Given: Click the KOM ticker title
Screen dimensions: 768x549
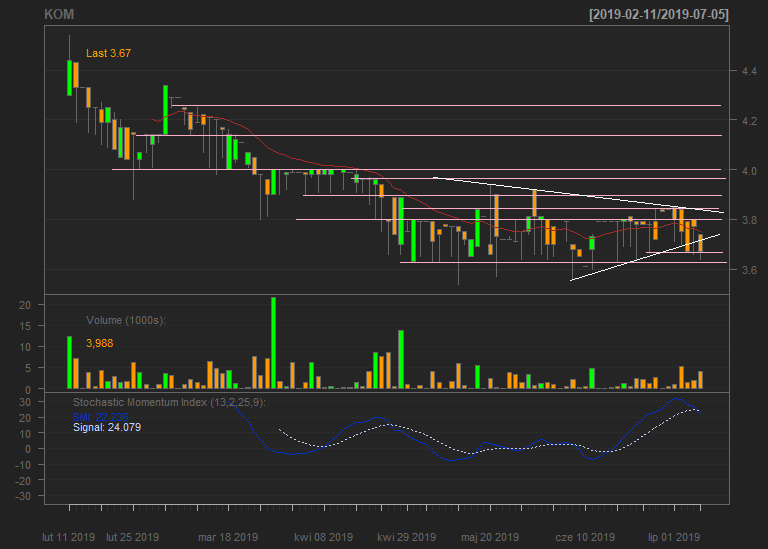Looking at the screenshot, I should 59,14.
